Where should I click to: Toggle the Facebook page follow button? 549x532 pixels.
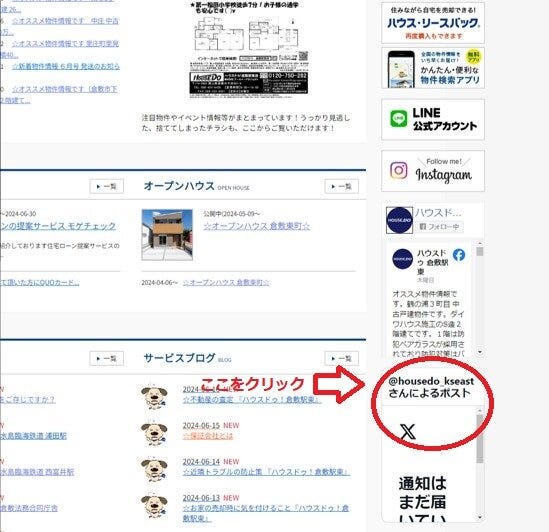click(x=440, y=227)
